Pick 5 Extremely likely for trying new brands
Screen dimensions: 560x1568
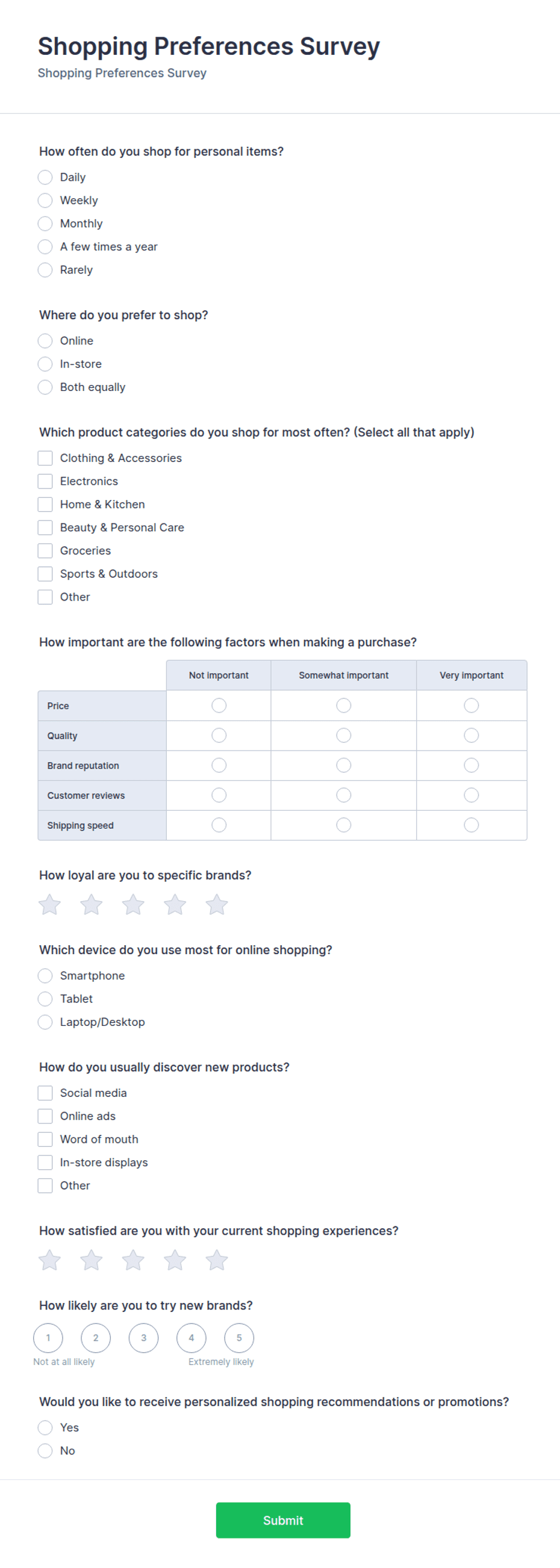point(239,1338)
